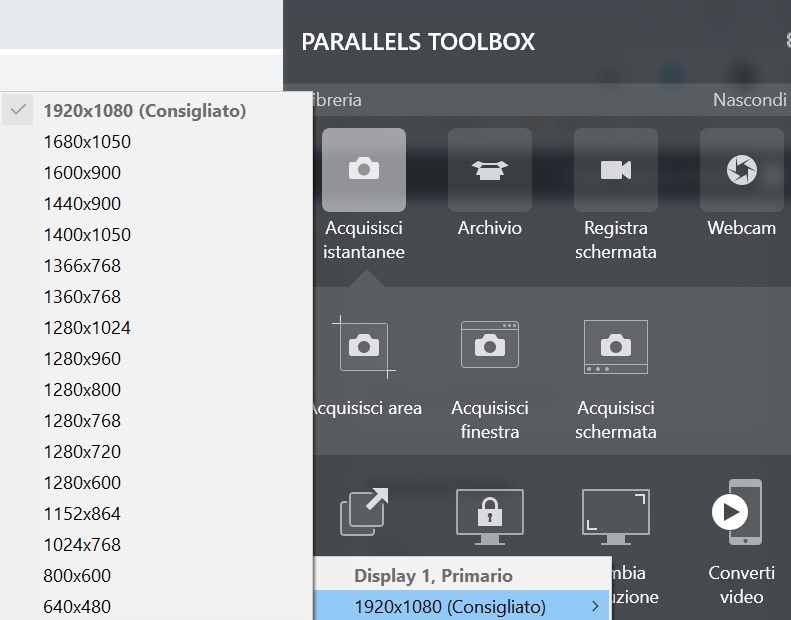Start the Acquisisci area capture
This screenshot has height=620, width=791.
click(x=364, y=347)
